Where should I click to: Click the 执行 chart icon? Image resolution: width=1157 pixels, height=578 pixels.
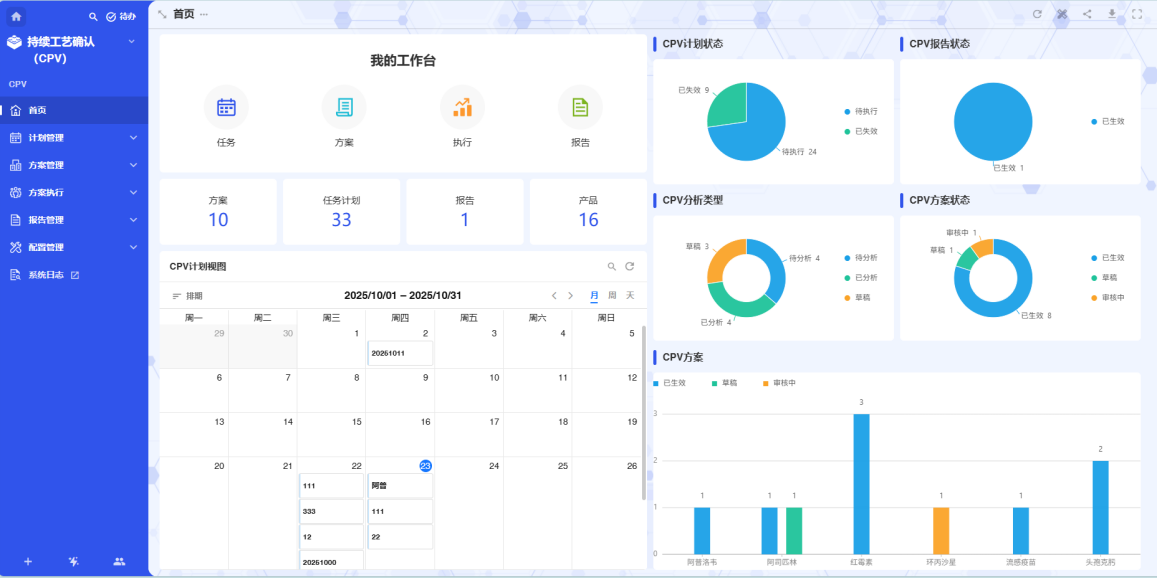point(462,107)
